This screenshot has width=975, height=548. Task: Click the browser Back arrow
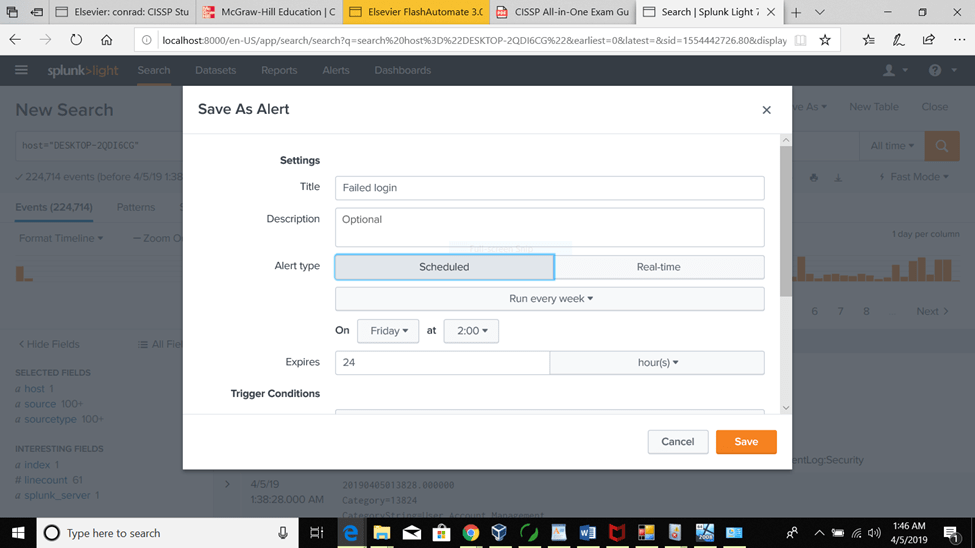(15, 40)
